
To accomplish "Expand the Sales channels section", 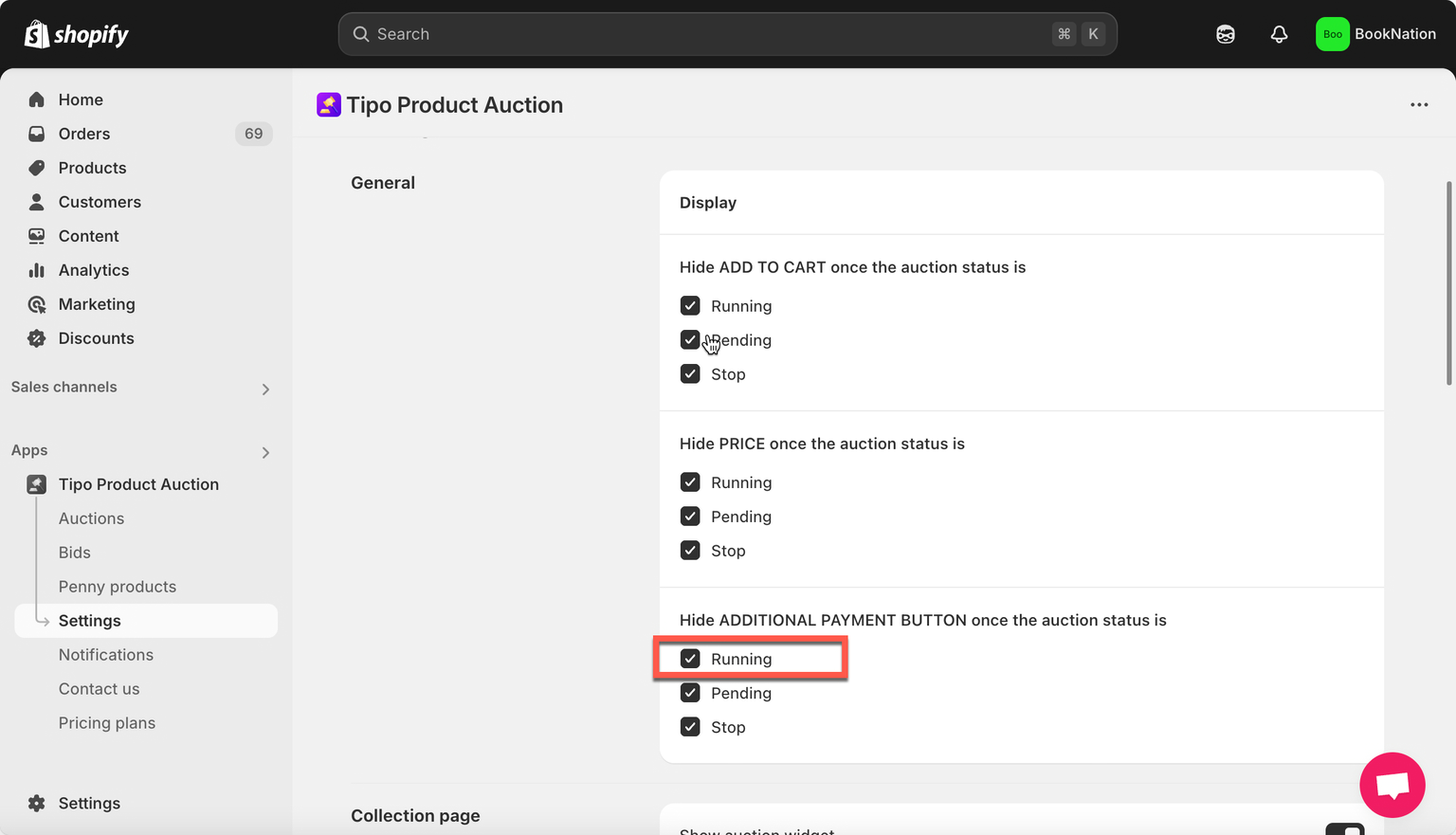I will (265, 389).
